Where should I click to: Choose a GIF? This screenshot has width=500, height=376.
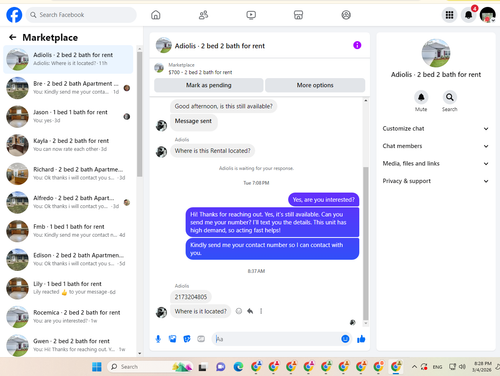[x=201, y=339]
